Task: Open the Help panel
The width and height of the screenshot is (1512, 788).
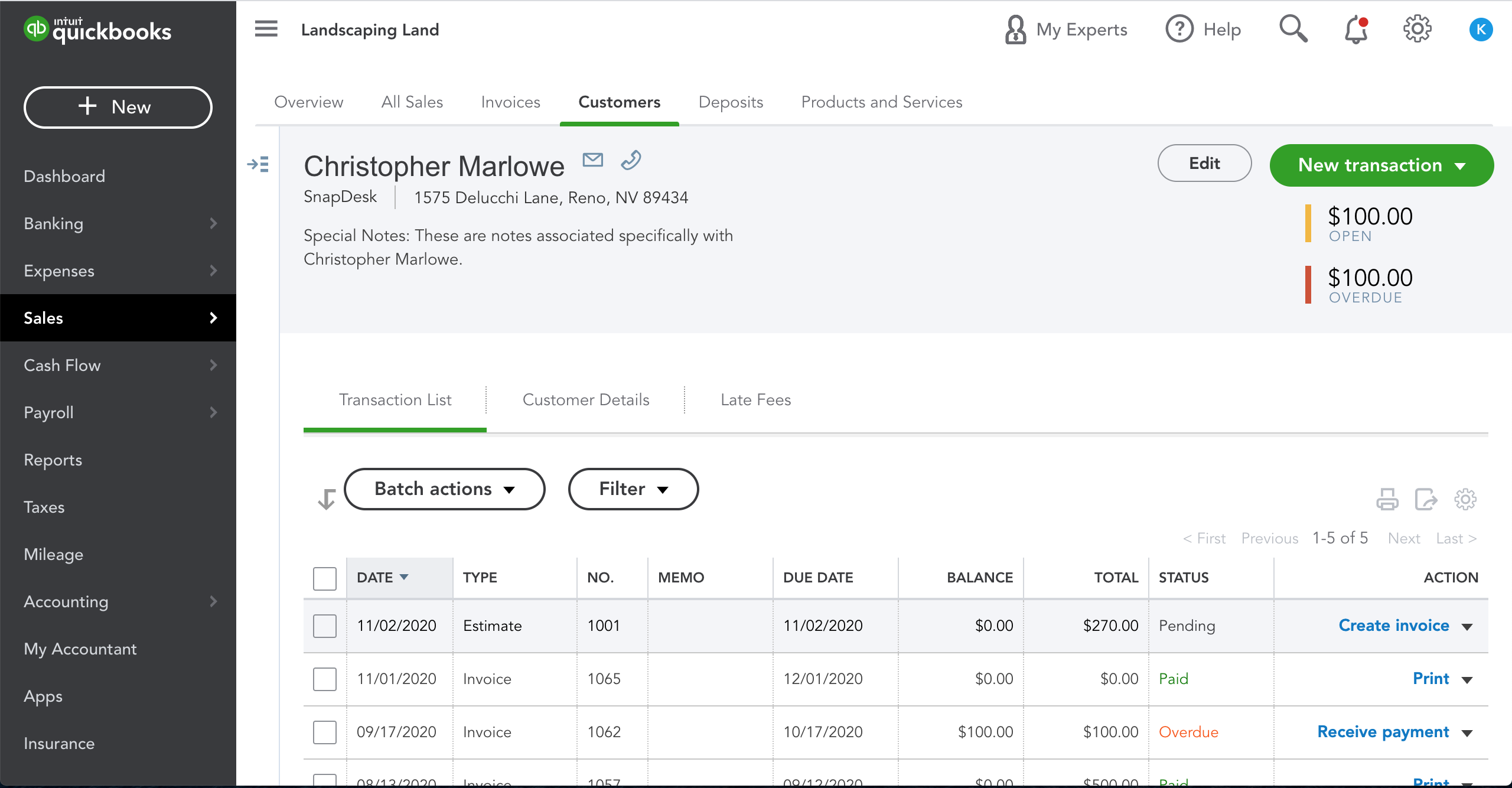Action: click(1203, 30)
